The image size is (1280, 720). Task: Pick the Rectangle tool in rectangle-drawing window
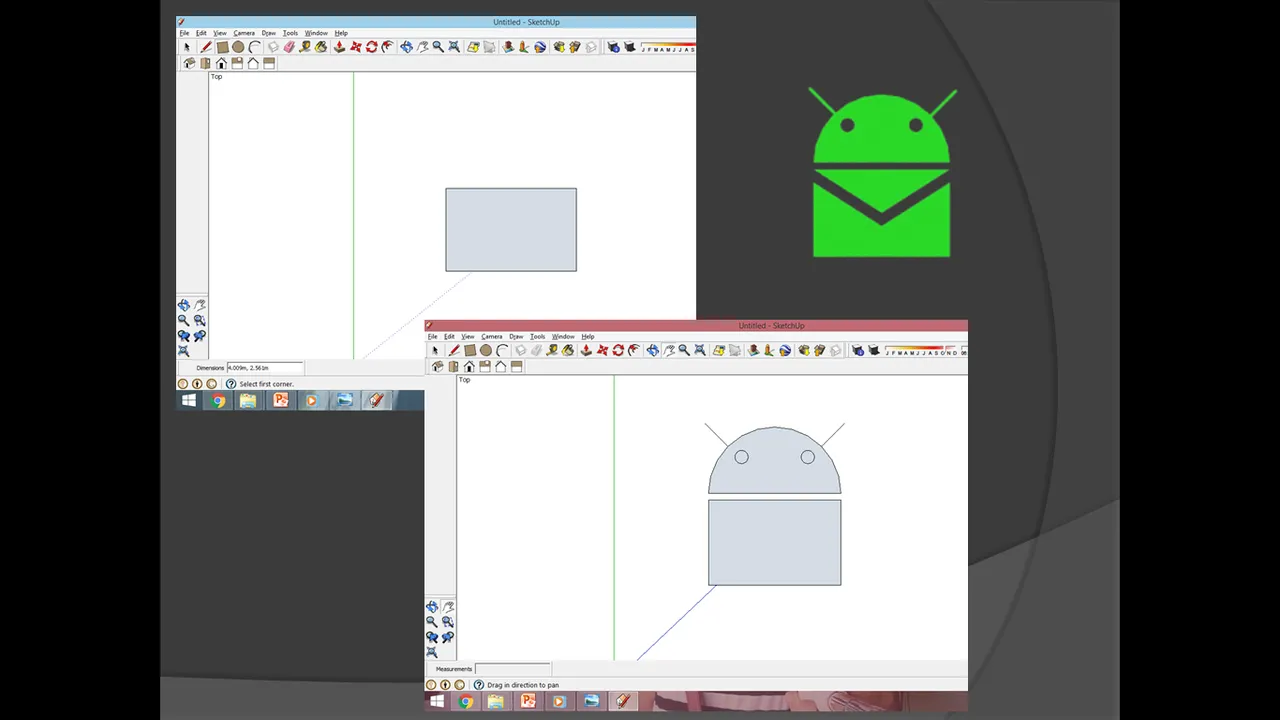223,47
